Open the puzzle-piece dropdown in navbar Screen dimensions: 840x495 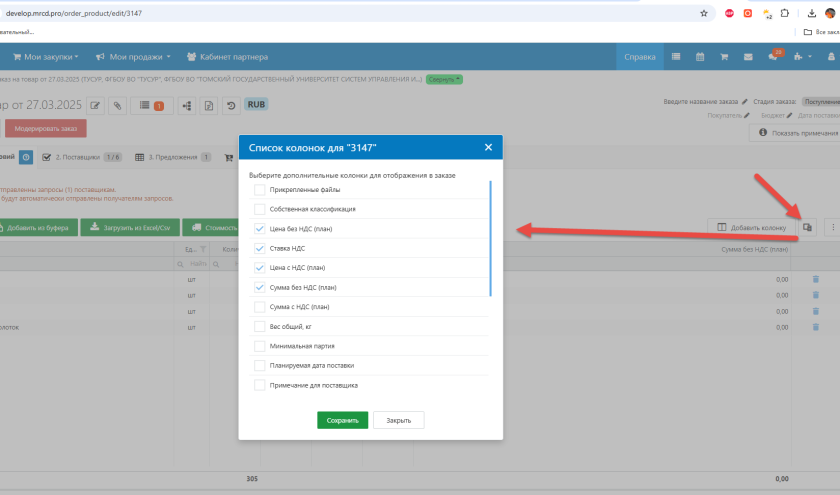click(x=802, y=57)
